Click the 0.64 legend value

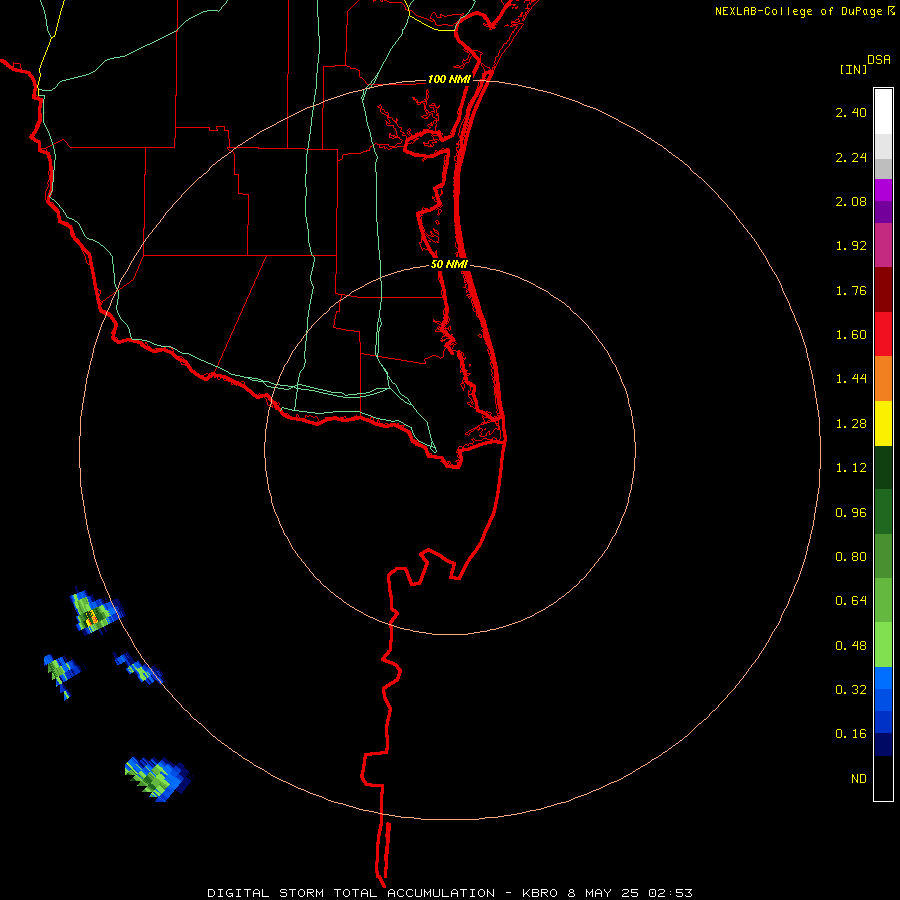coord(851,601)
